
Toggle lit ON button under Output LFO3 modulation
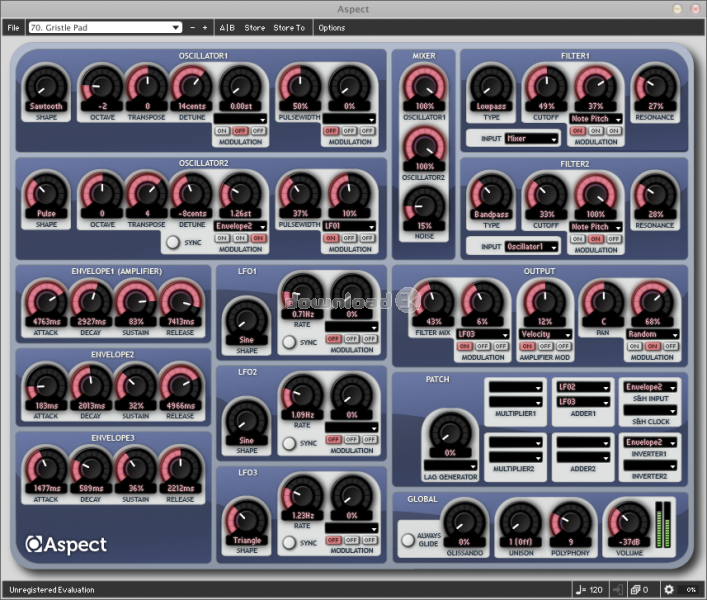[x=464, y=346]
